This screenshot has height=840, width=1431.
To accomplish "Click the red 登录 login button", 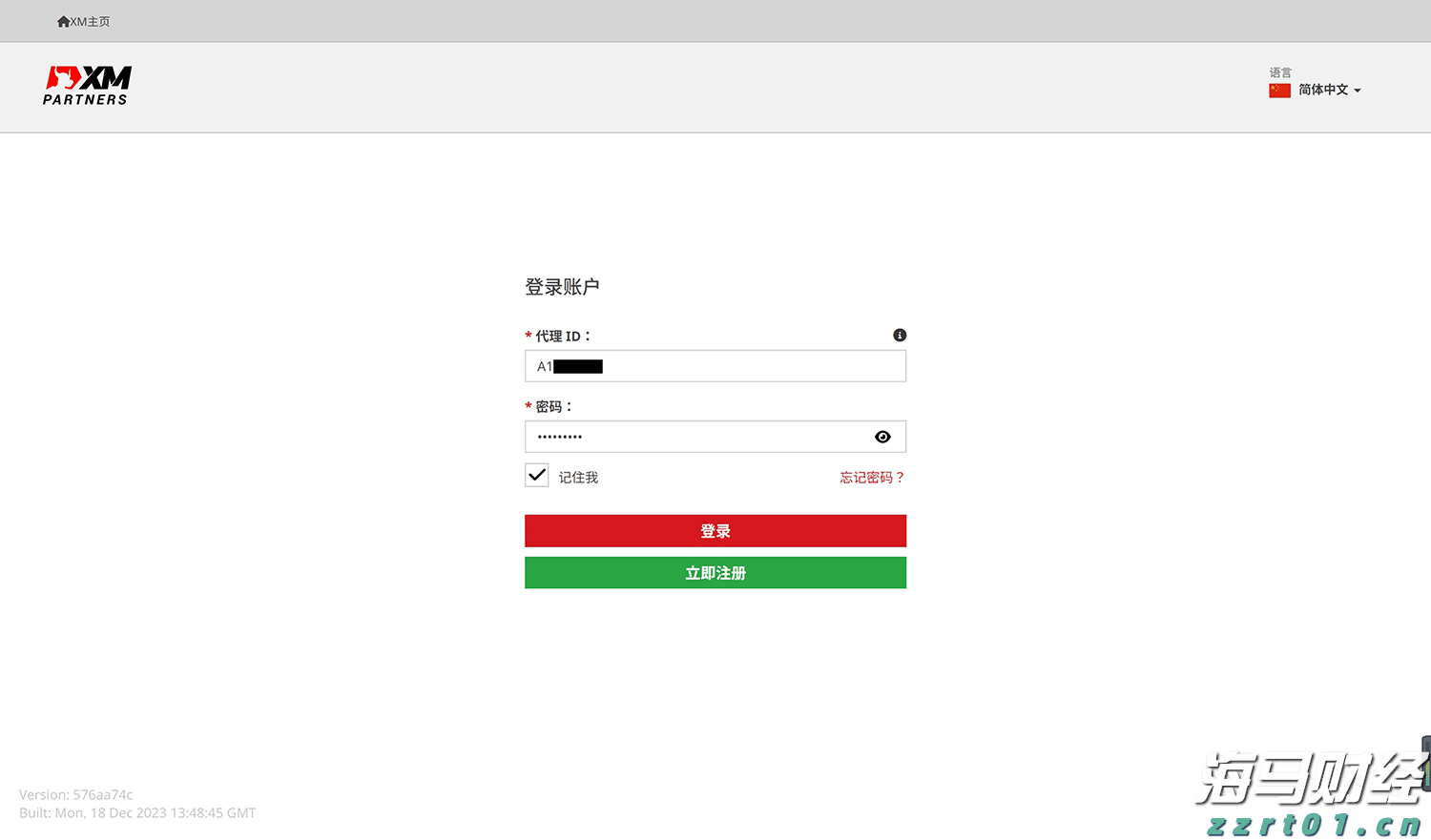I will pos(715,530).
